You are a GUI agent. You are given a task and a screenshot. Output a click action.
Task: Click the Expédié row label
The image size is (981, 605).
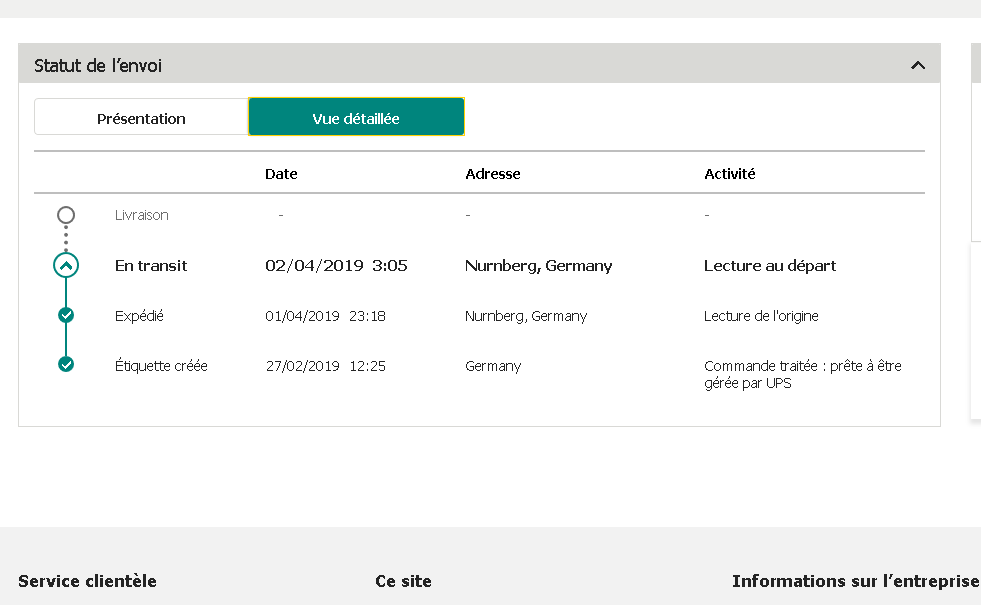pyautogui.click(x=139, y=316)
